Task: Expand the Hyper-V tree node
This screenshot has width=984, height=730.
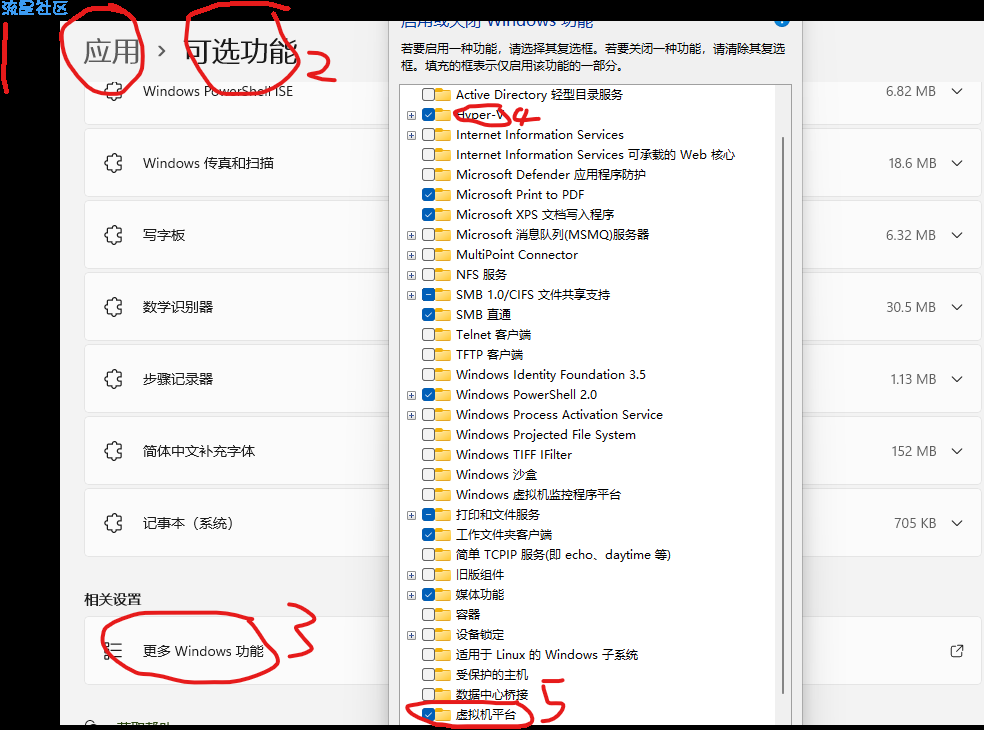Action: click(x=411, y=115)
